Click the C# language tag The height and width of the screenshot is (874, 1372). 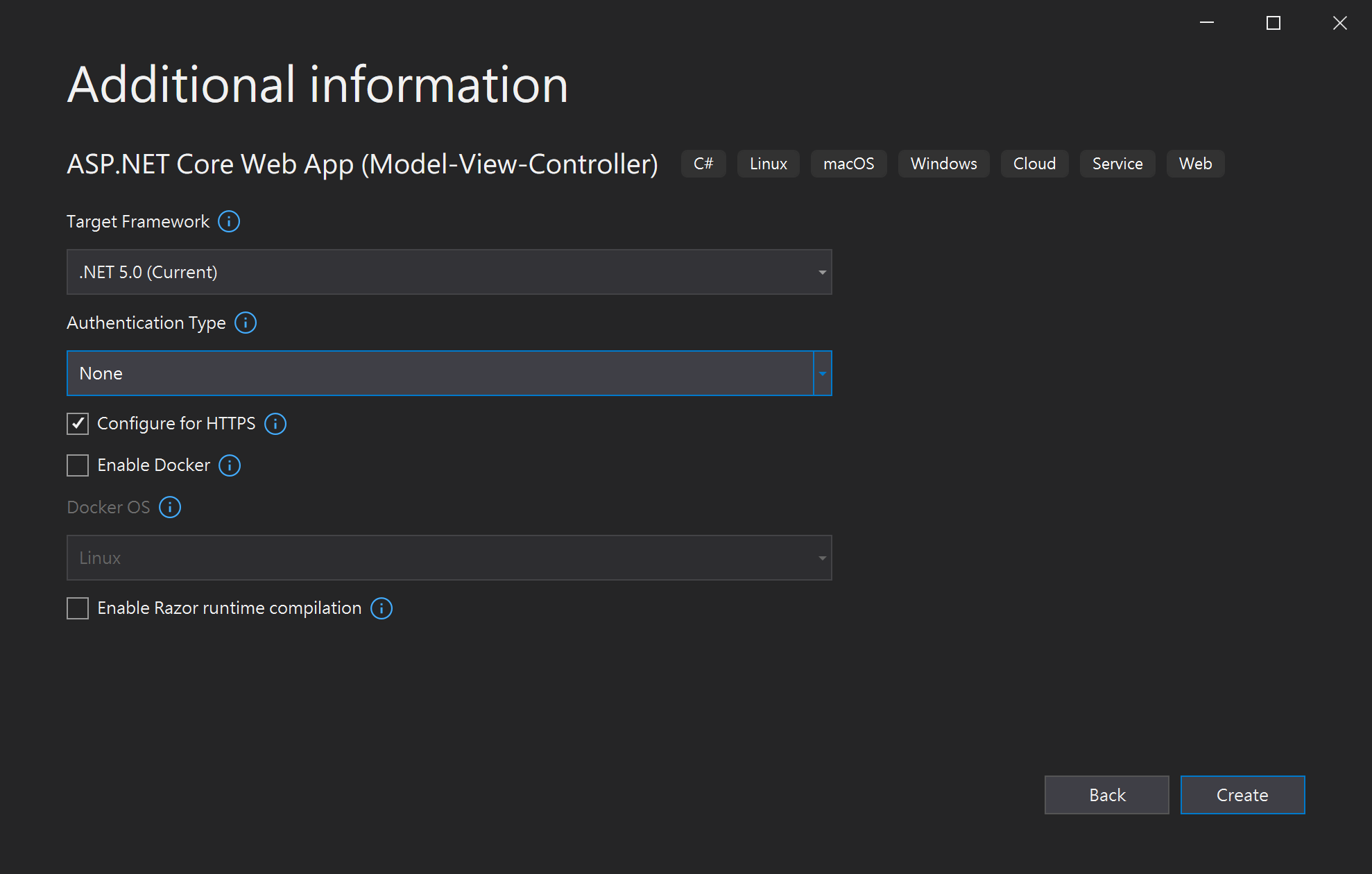click(703, 164)
